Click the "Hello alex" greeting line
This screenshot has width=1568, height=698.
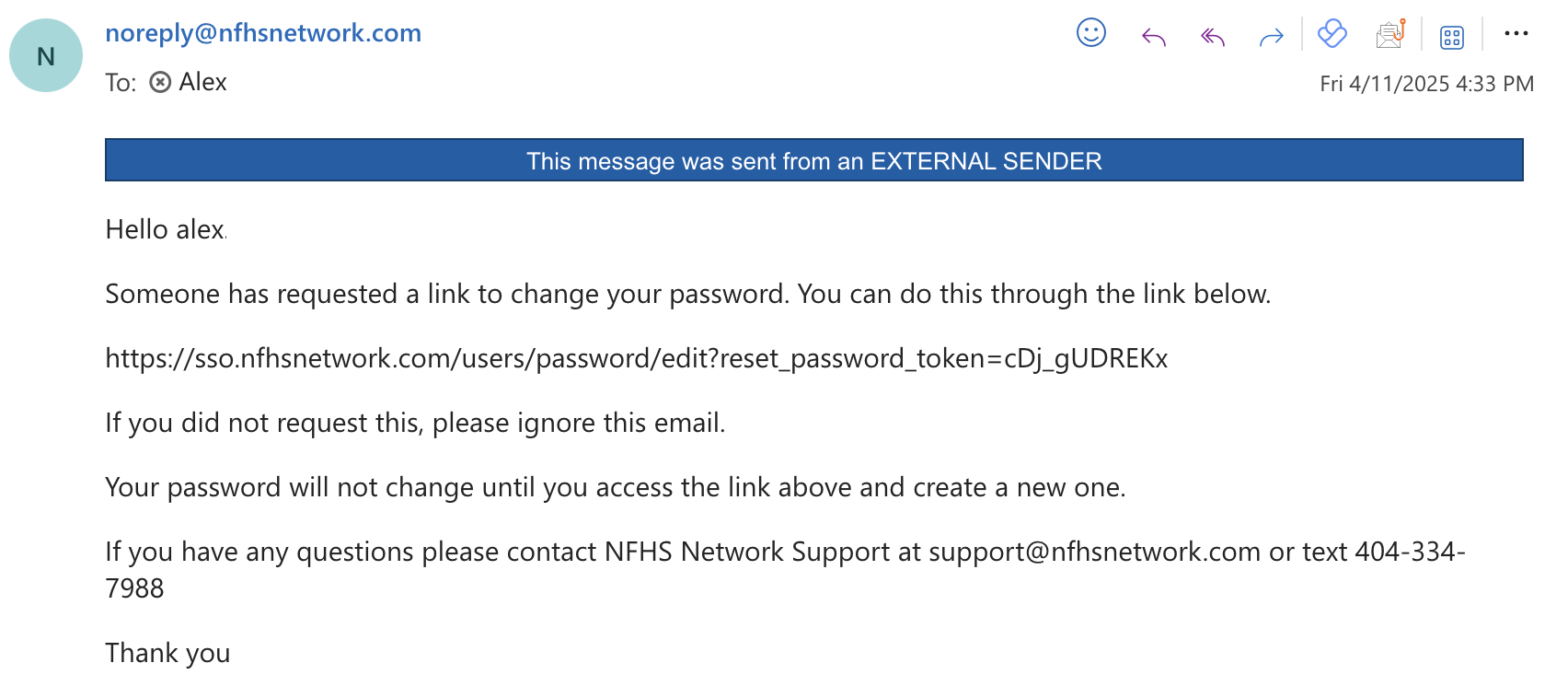click(x=166, y=229)
